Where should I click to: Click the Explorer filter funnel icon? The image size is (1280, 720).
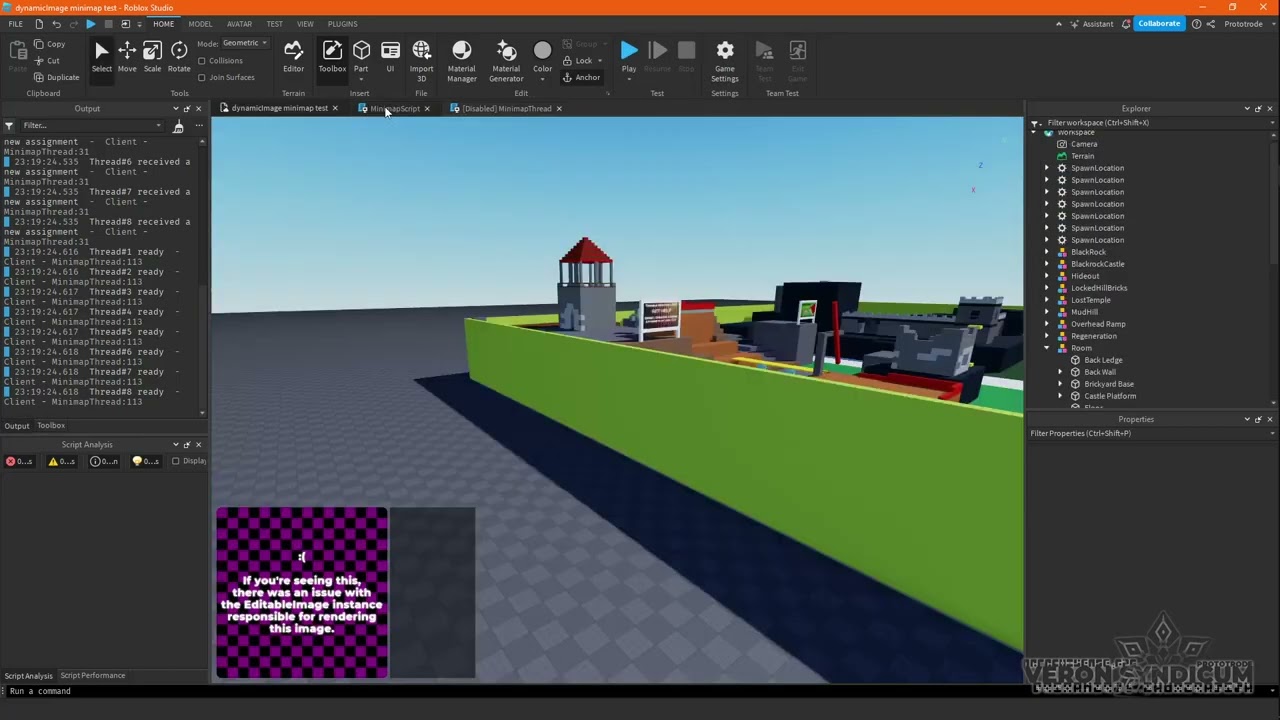1036,123
